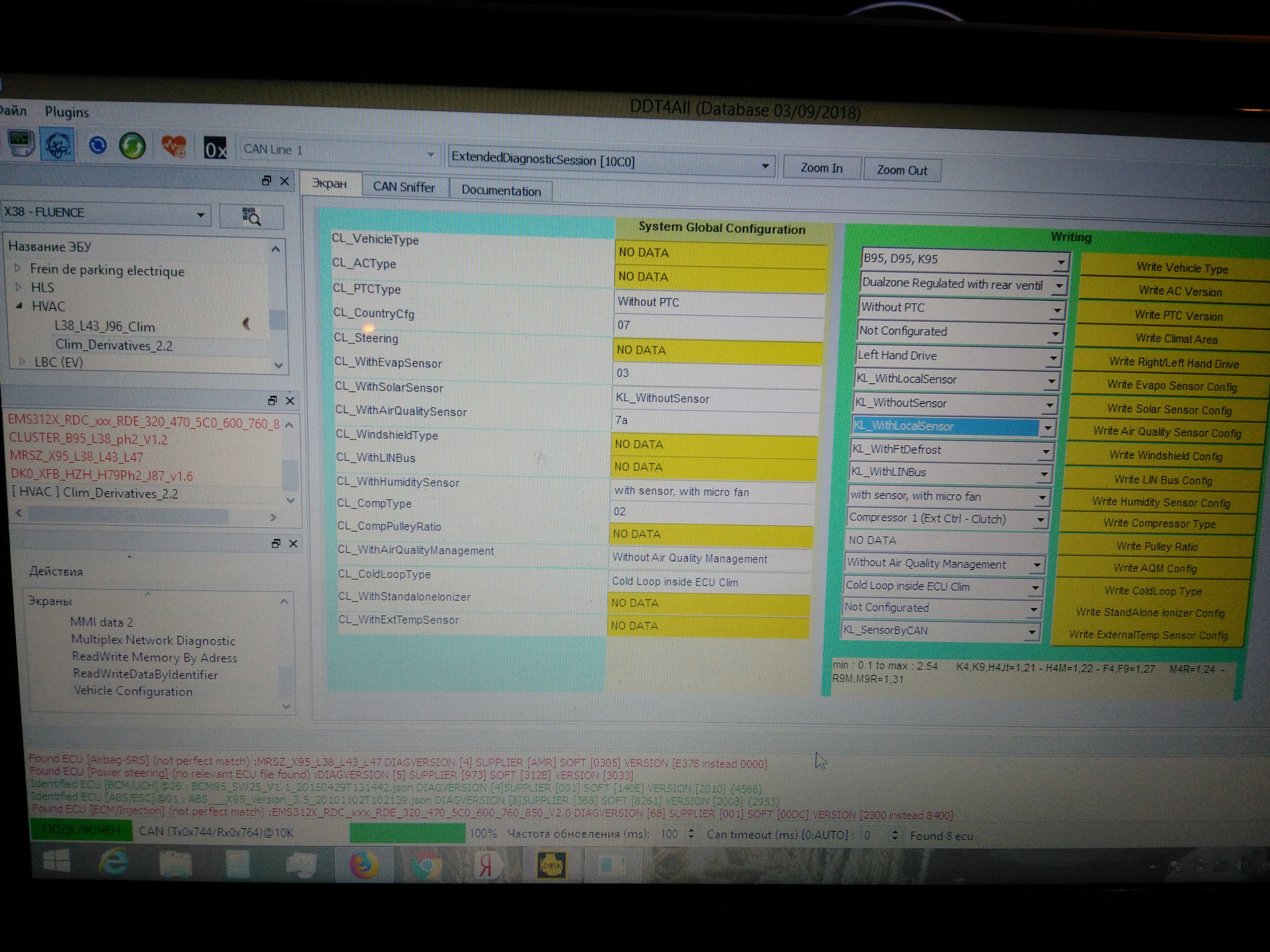This screenshot has height=952, width=1270.
Task: Click the green refresh arrow icon
Action: coord(132,145)
